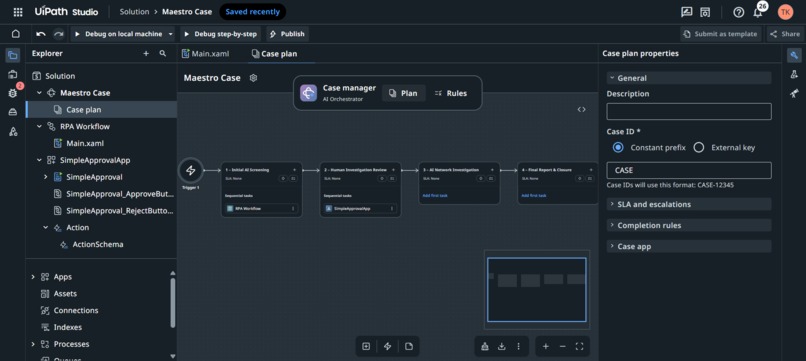Add a new item with Explorer plus icon
This screenshot has width=806, height=361.
click(x=146, y=53)
